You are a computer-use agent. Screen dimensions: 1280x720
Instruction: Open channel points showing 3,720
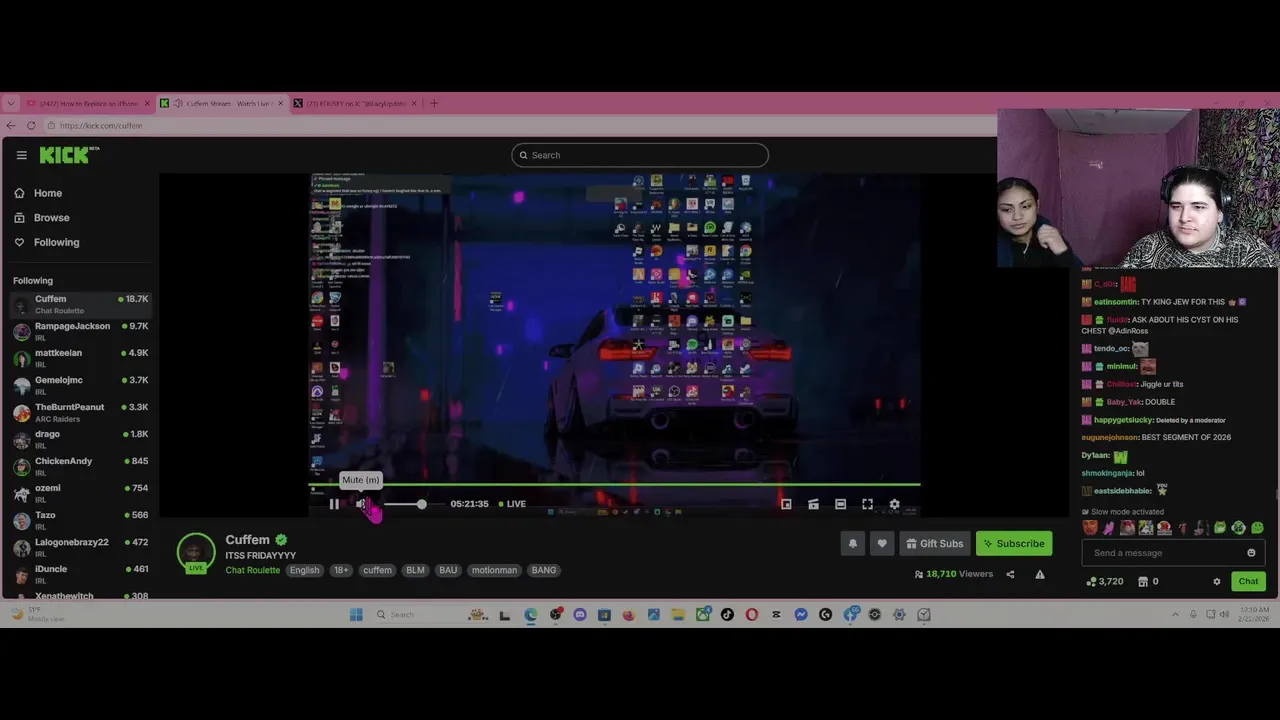(1105, 581)
